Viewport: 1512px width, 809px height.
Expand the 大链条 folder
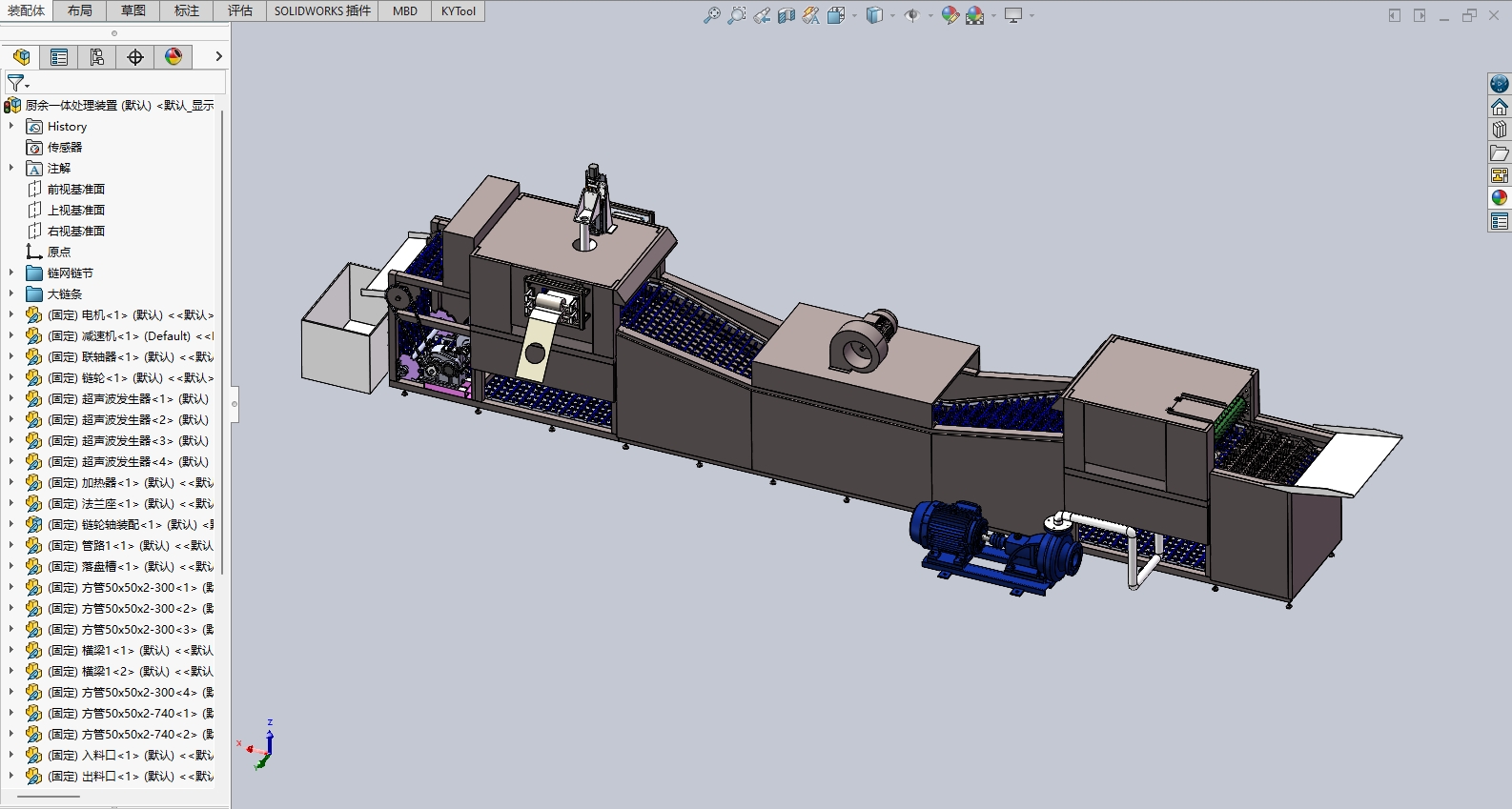(11, 293)
